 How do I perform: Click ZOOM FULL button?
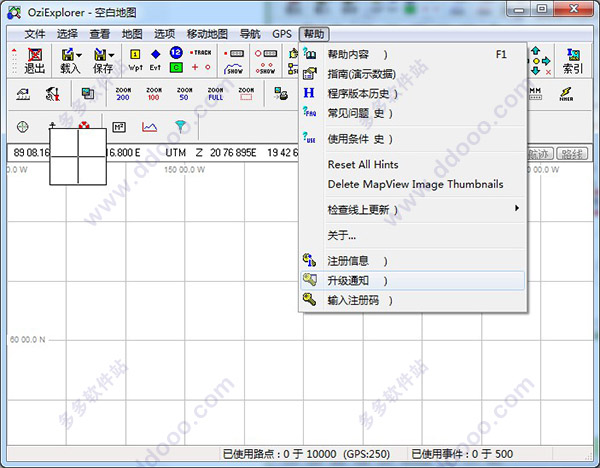pos(215,94)
